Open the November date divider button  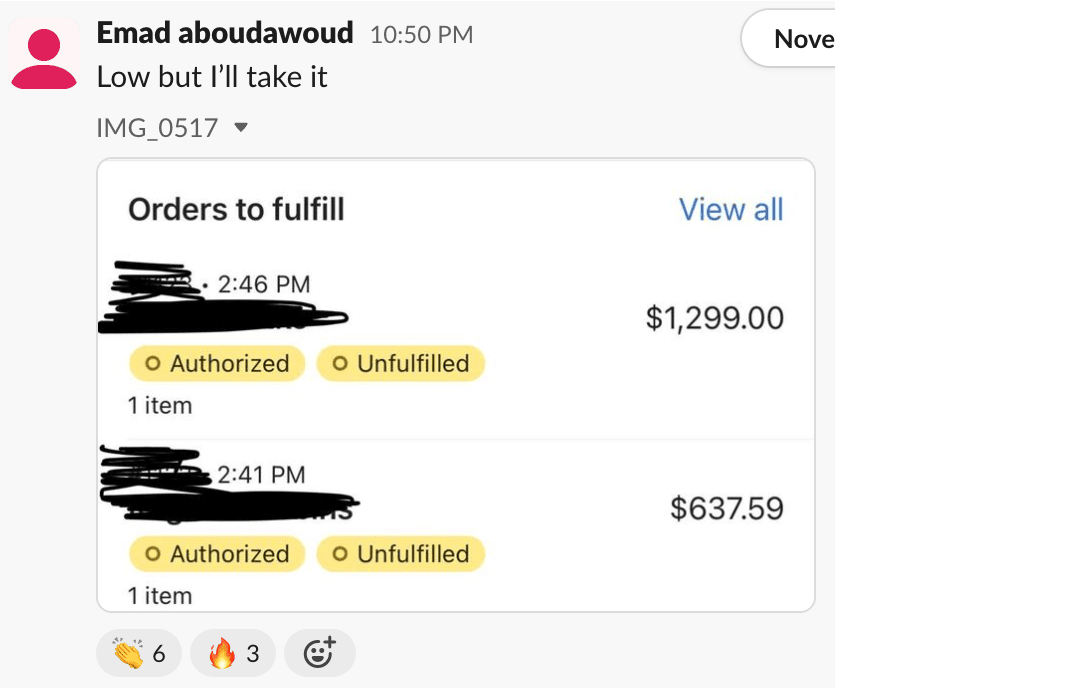790,39
